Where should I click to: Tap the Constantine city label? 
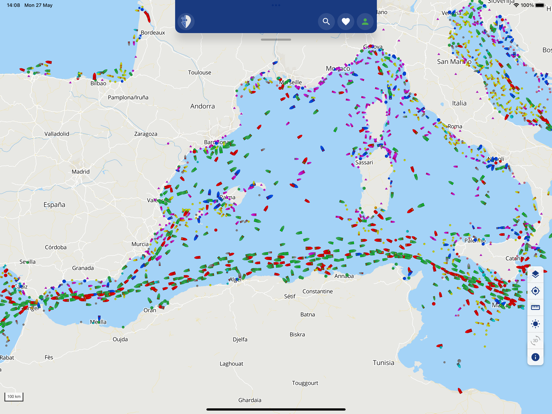(x=318, y=291)
